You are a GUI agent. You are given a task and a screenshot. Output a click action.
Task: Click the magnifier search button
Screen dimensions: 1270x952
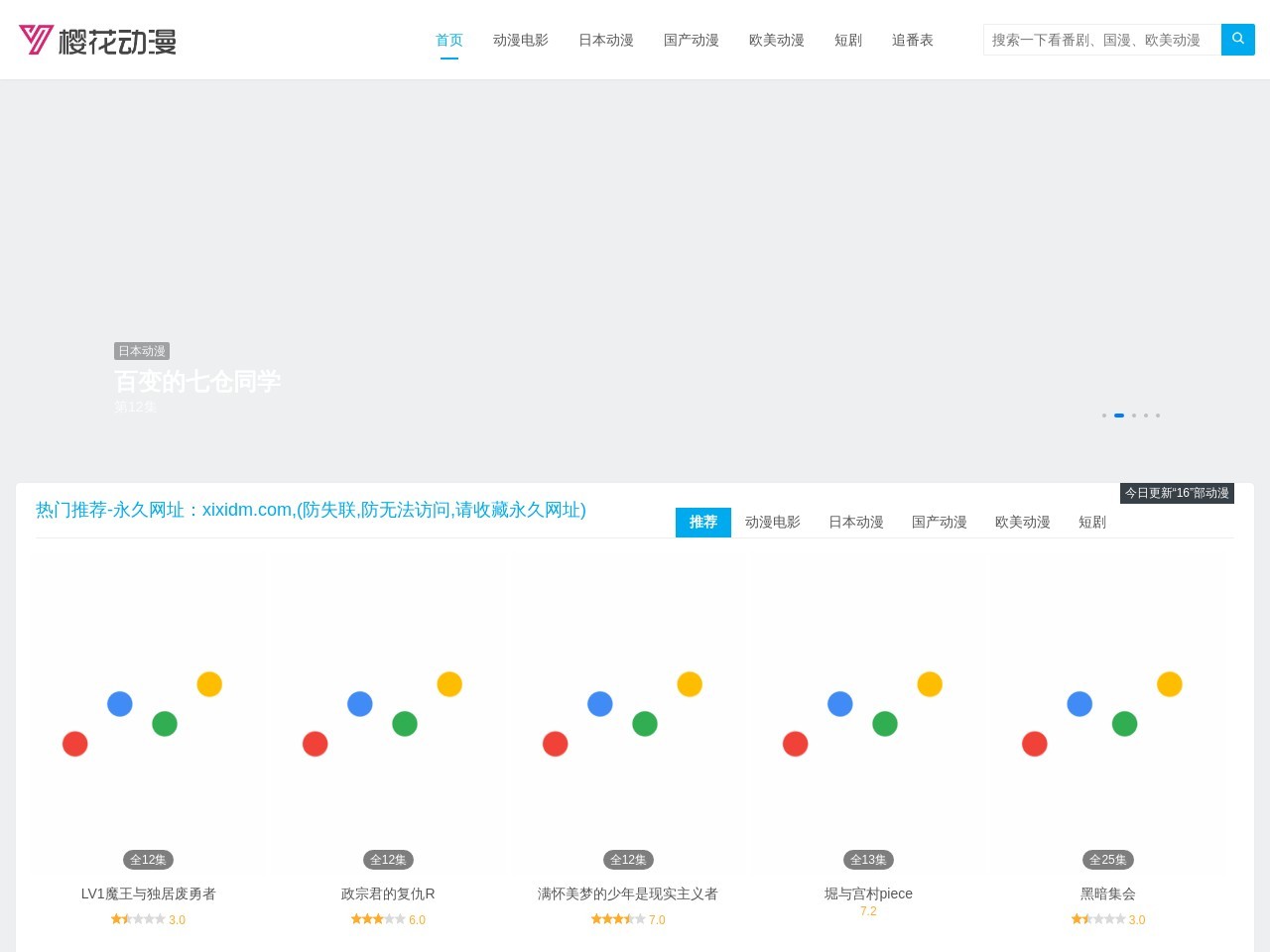(1238, 40)
